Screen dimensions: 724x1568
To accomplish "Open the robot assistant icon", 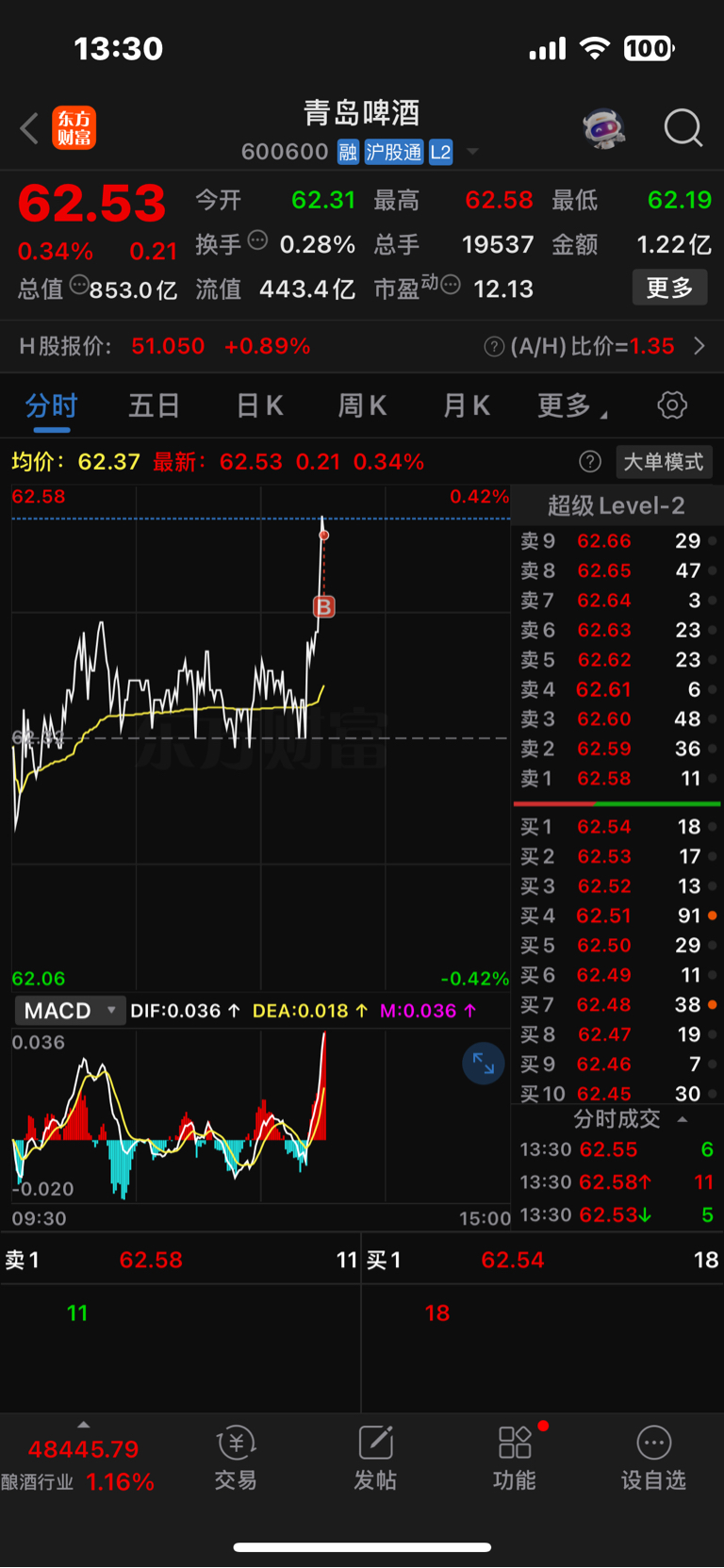I will tap(604, 128).
